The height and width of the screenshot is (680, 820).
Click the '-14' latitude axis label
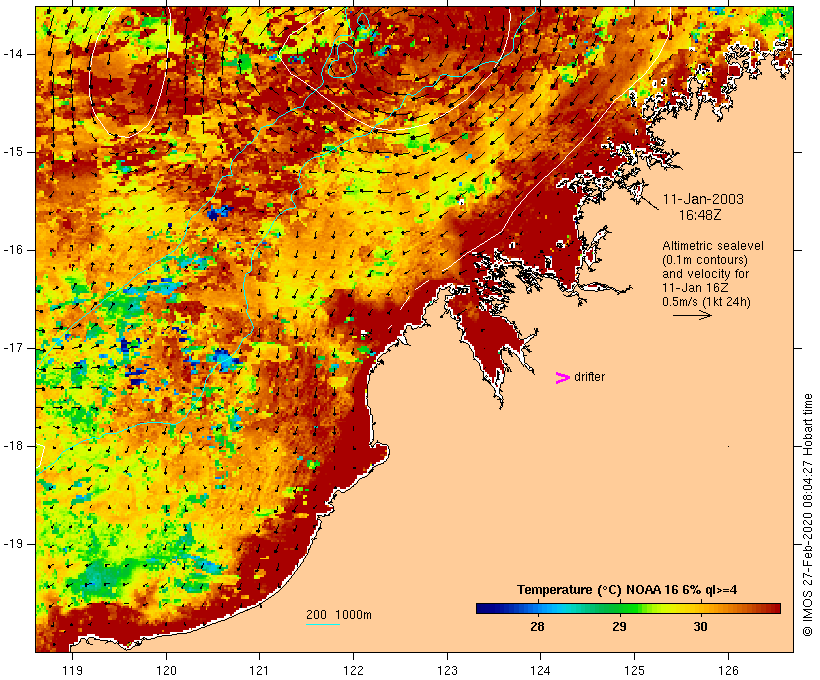click(12, 54)
